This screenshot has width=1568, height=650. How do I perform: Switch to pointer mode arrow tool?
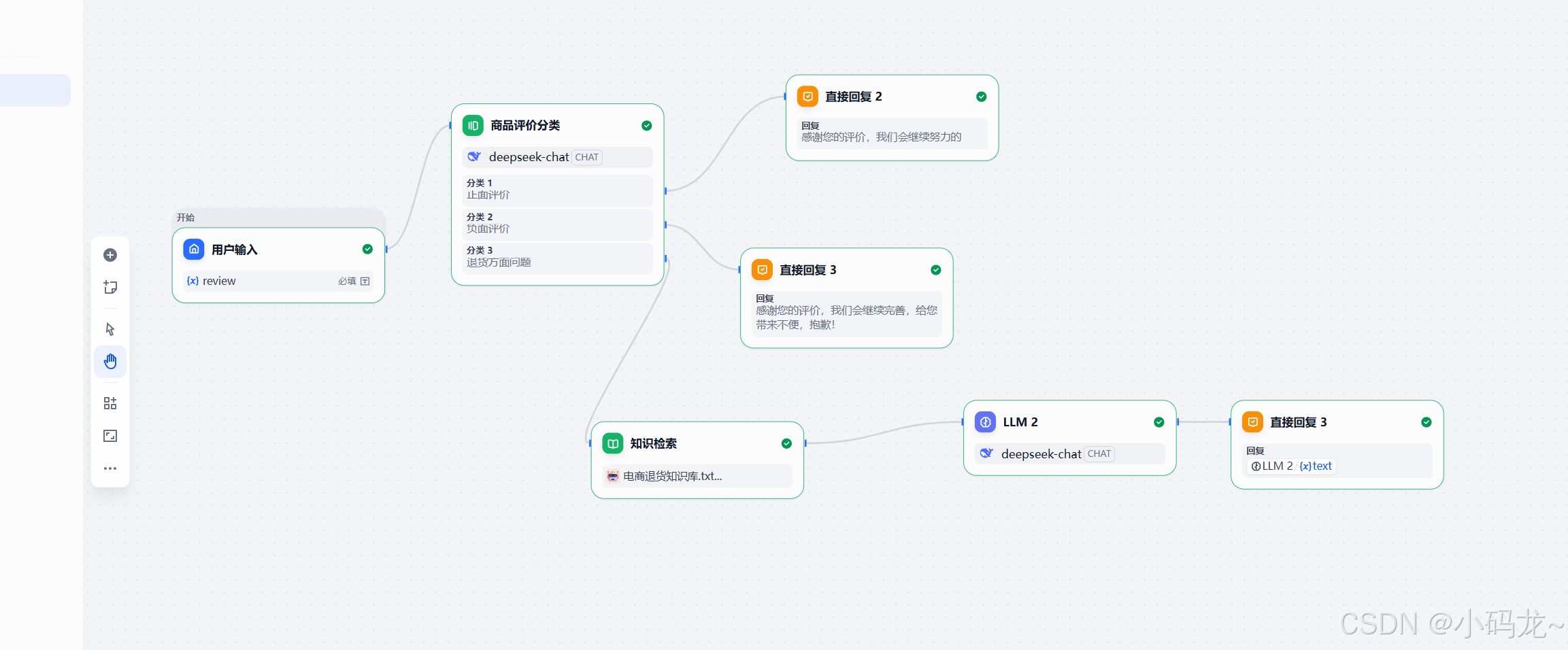point(110,329)
